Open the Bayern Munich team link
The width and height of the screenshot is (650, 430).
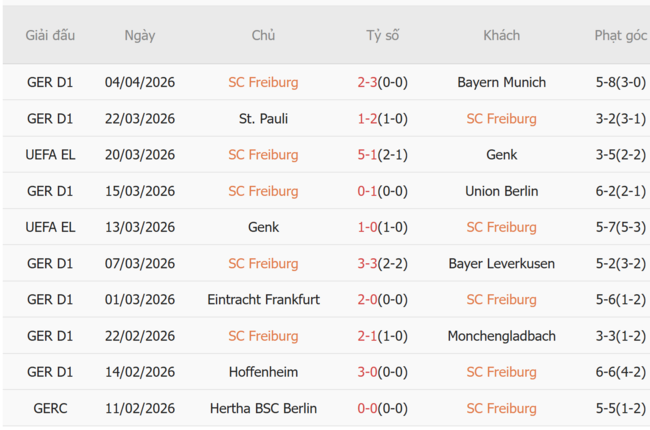tap(501, 82)
